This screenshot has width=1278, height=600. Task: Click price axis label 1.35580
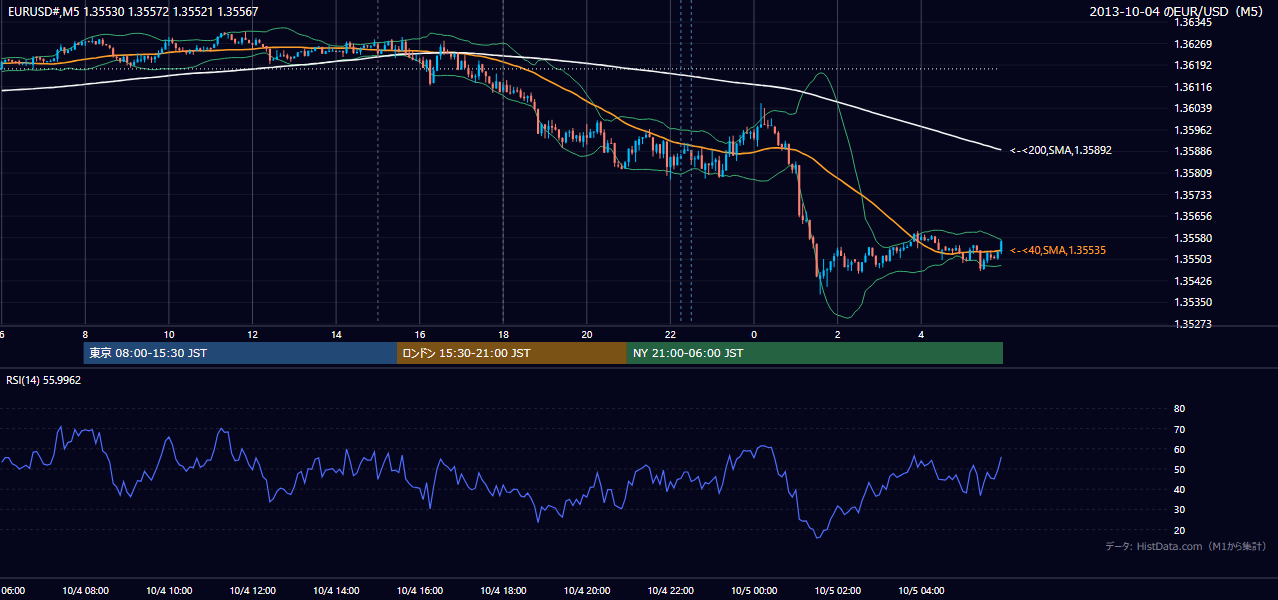[1195, 238]
